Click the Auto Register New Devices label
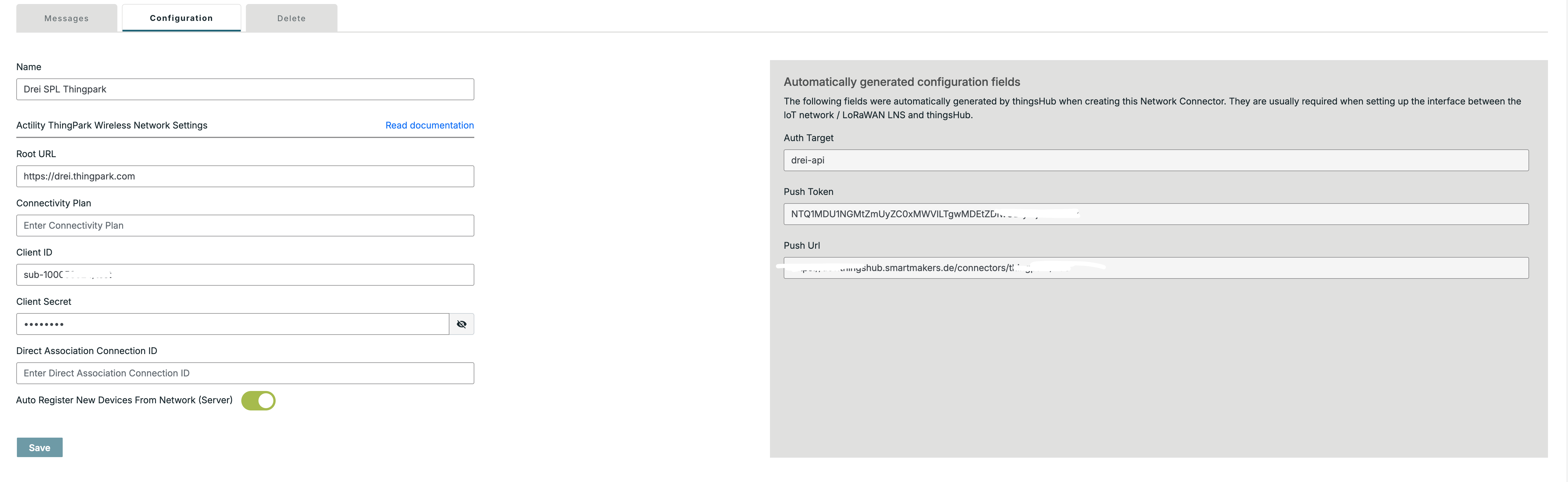The image size is (1568, 482). point(124,400)
